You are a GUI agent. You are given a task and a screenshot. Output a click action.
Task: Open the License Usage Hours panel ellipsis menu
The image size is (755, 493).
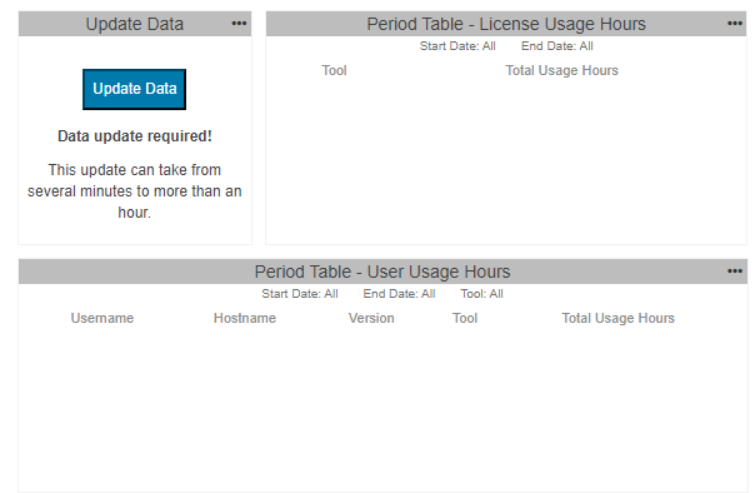pos(734,24)
